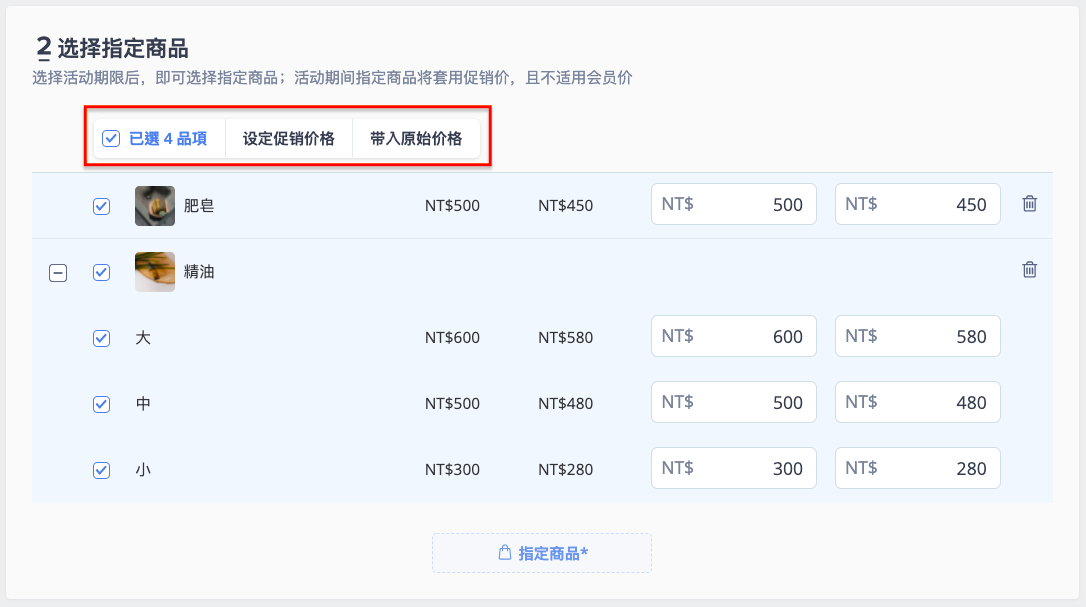Uncheck the 肥皂 product checkbox
Viewport: 1086px width, 607px height.
tap(101, 206)
